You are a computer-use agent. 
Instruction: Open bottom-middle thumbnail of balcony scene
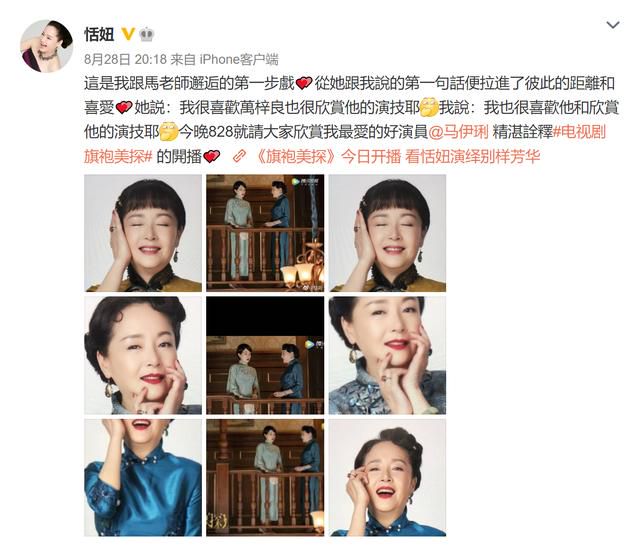coord(265,478)
